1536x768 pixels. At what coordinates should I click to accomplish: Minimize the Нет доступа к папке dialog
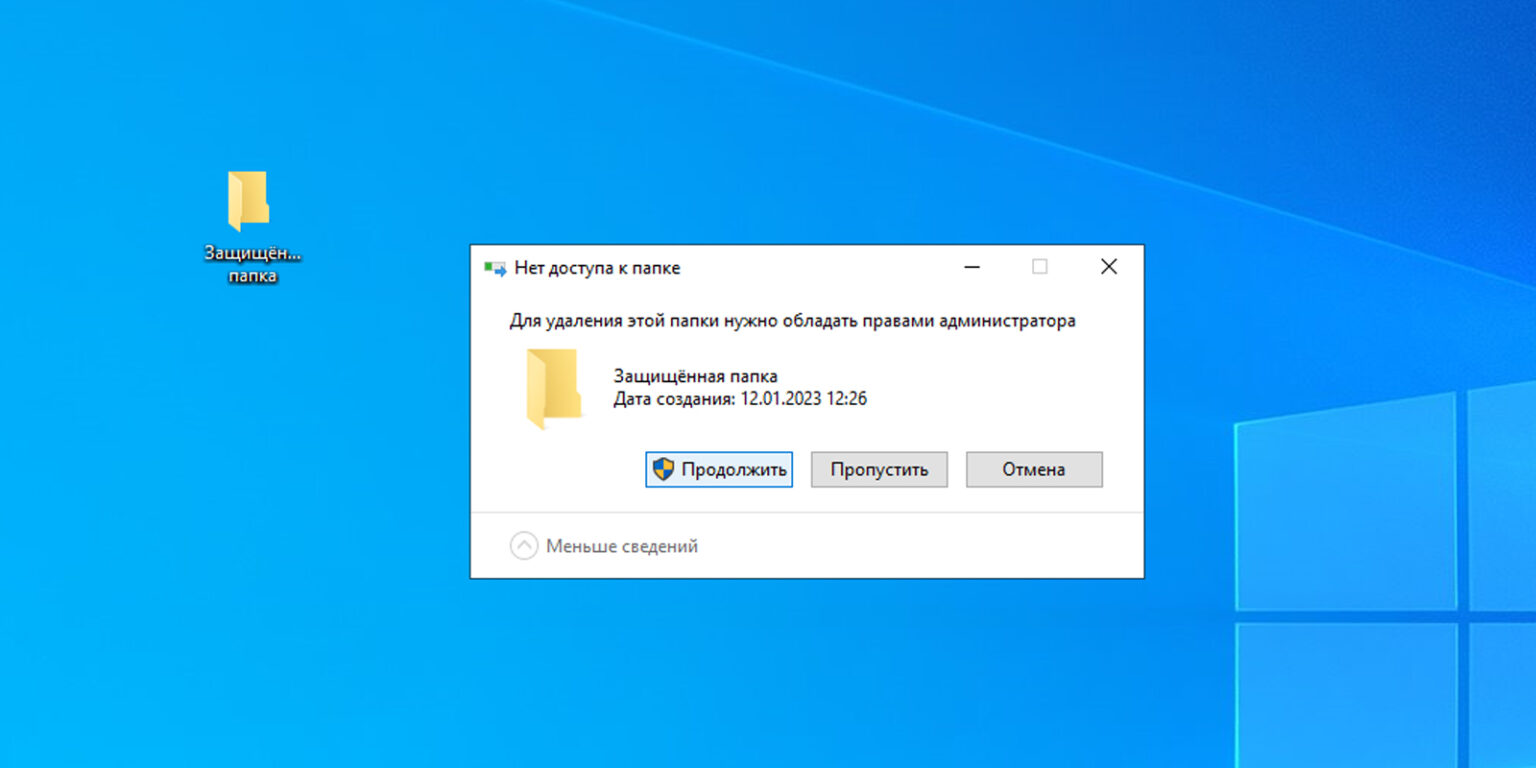tap(971, 267)
